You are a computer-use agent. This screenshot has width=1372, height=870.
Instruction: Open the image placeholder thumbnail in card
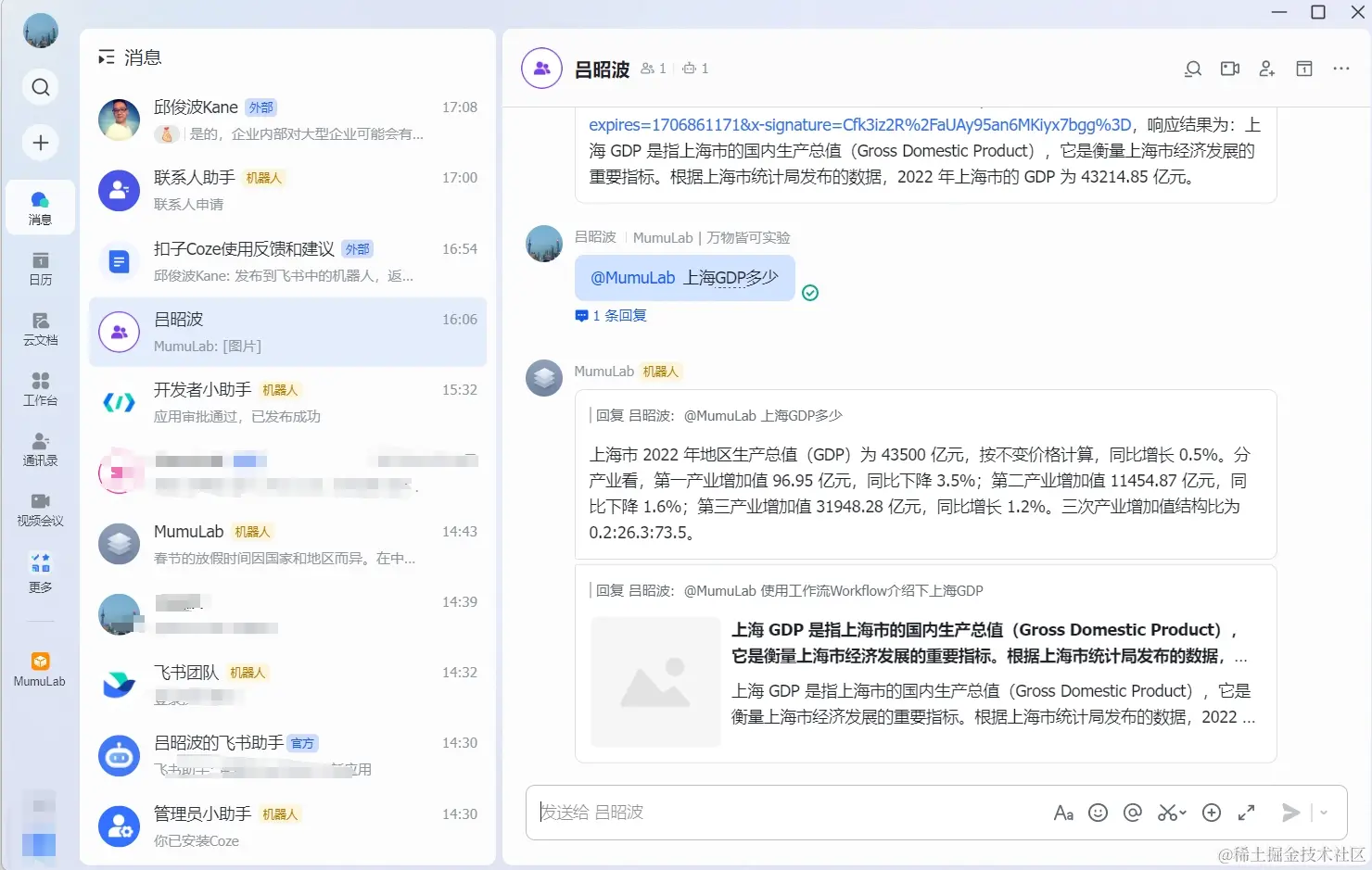point(655,682)
